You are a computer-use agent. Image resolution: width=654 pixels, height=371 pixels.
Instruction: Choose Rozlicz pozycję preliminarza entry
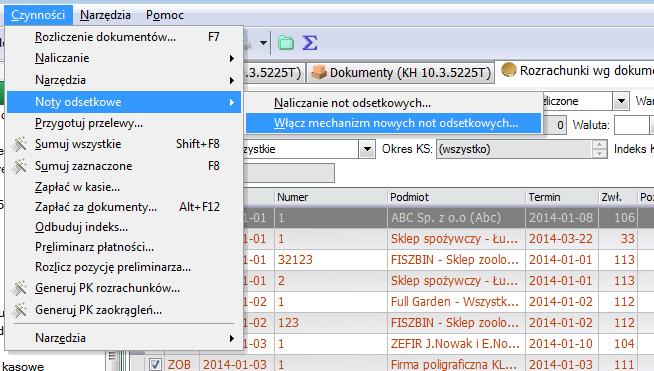124,267
